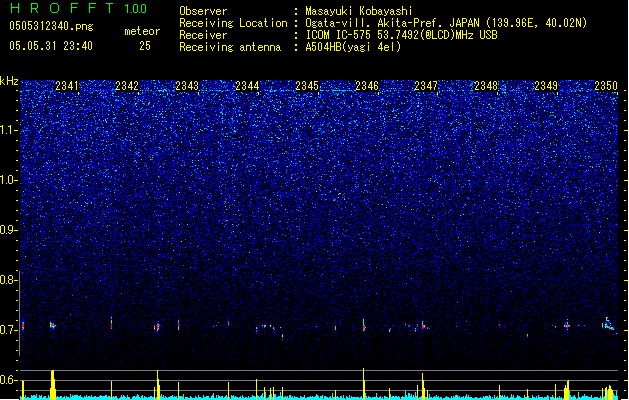
Task: Click the 2344 time marker
Action: (x=247, y=86)
